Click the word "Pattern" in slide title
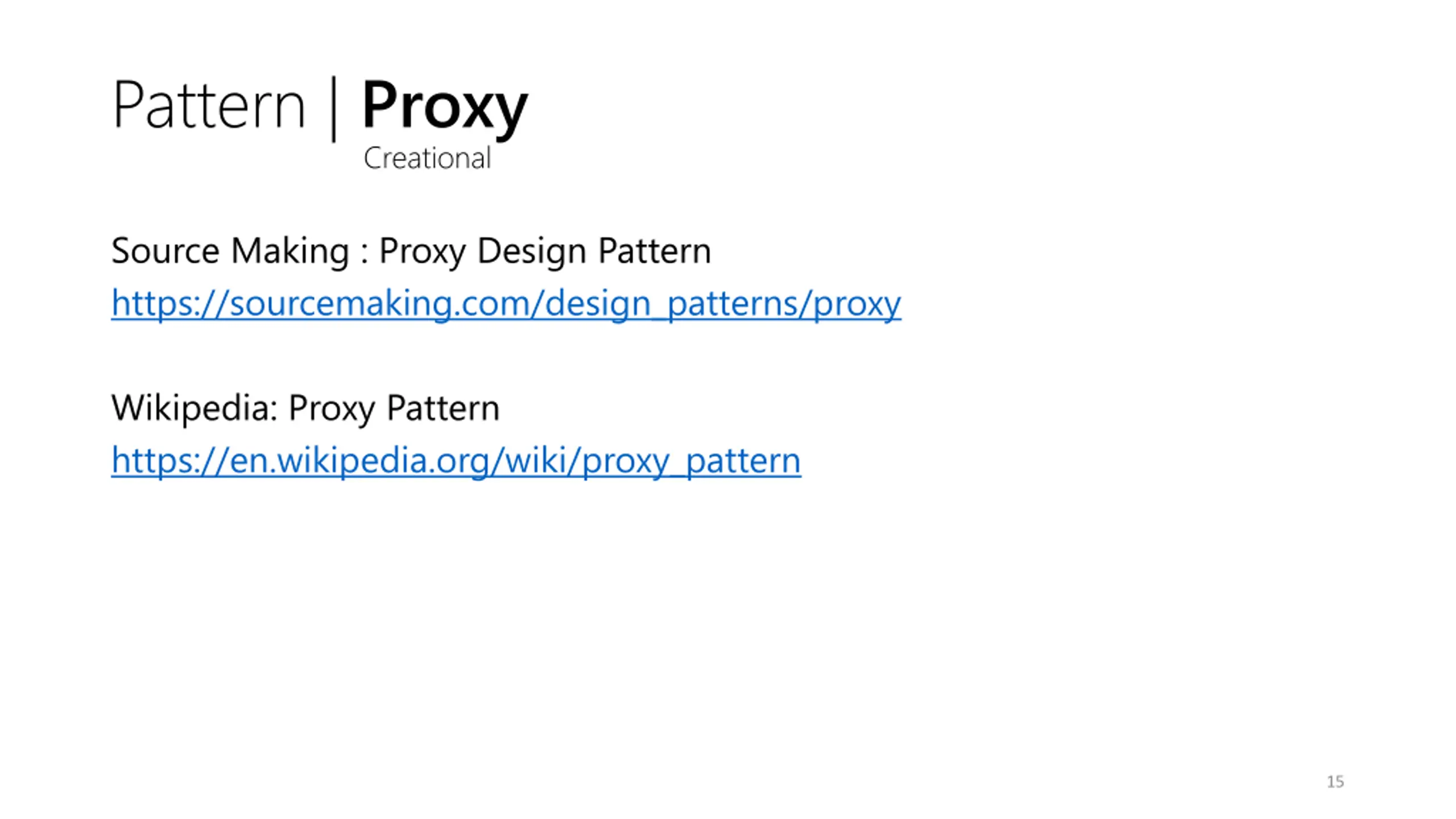This screenshot has height=819, width=1456. [209, 105]
